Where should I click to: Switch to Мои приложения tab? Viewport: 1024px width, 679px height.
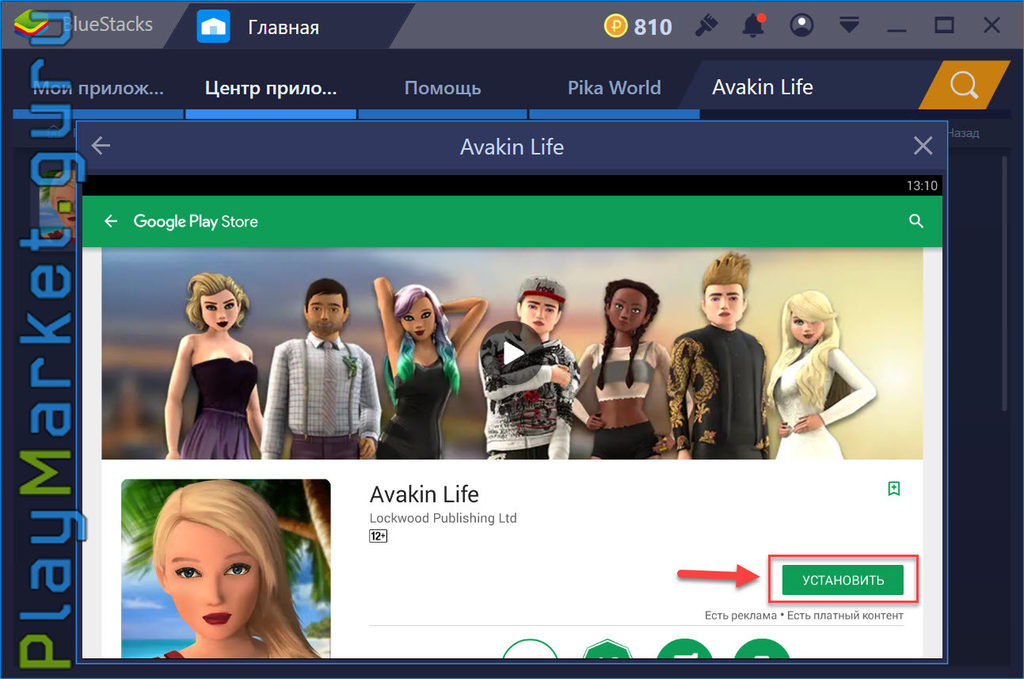coord(98,87)
